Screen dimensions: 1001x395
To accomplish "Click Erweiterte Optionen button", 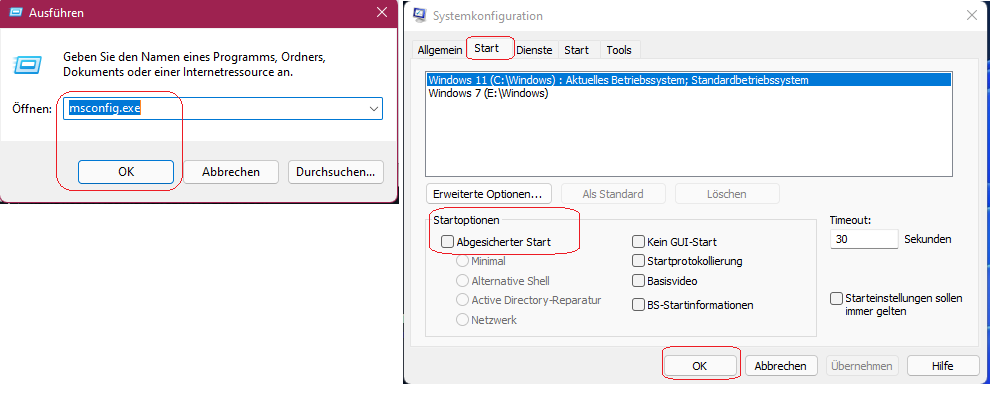I will pos(488,193).
